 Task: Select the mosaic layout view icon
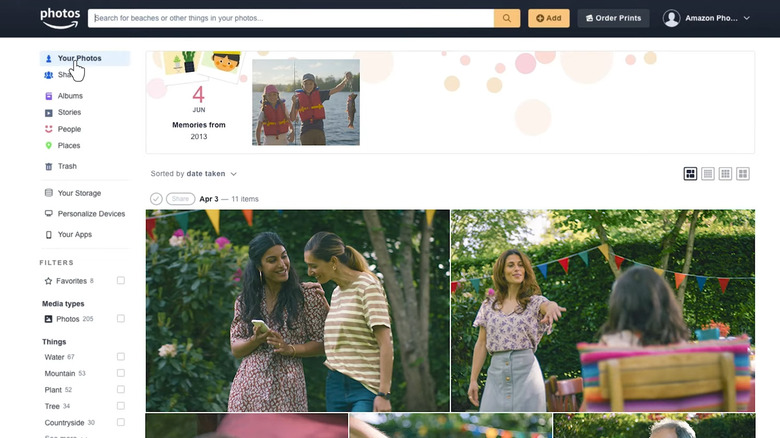[x=690, y=174]
